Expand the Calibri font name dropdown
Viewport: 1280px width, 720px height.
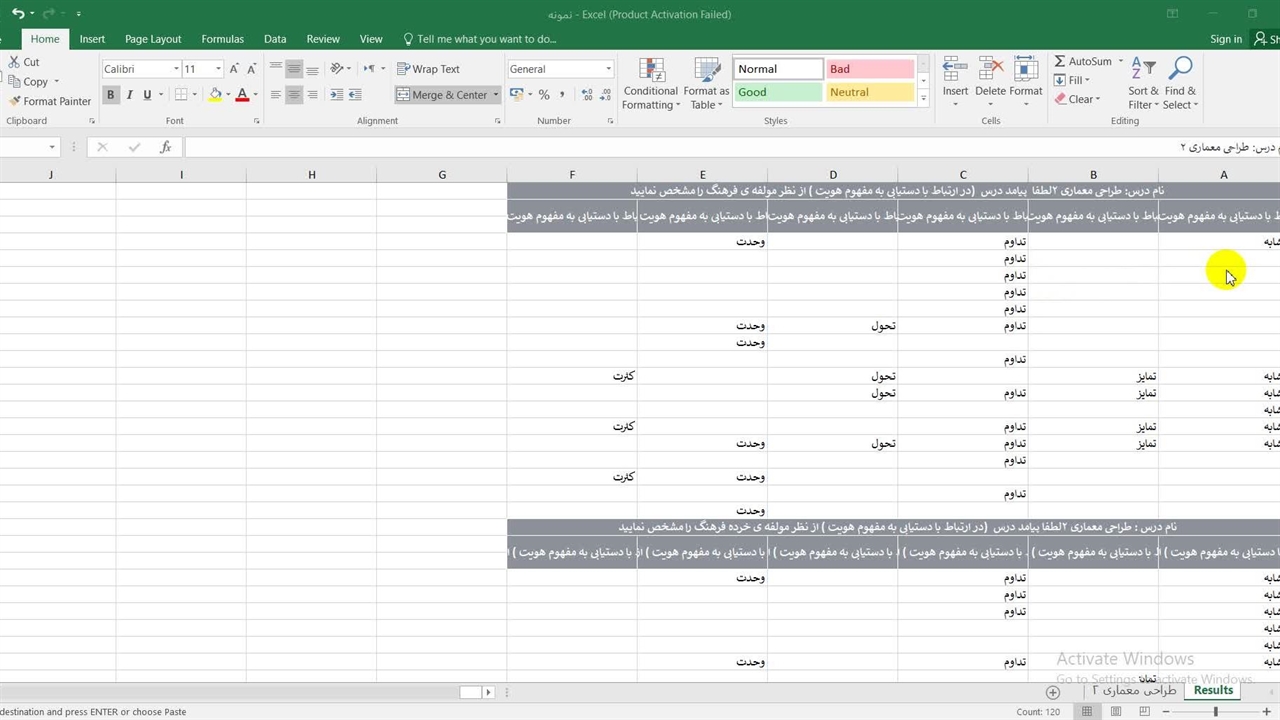[x=176, y=69]
